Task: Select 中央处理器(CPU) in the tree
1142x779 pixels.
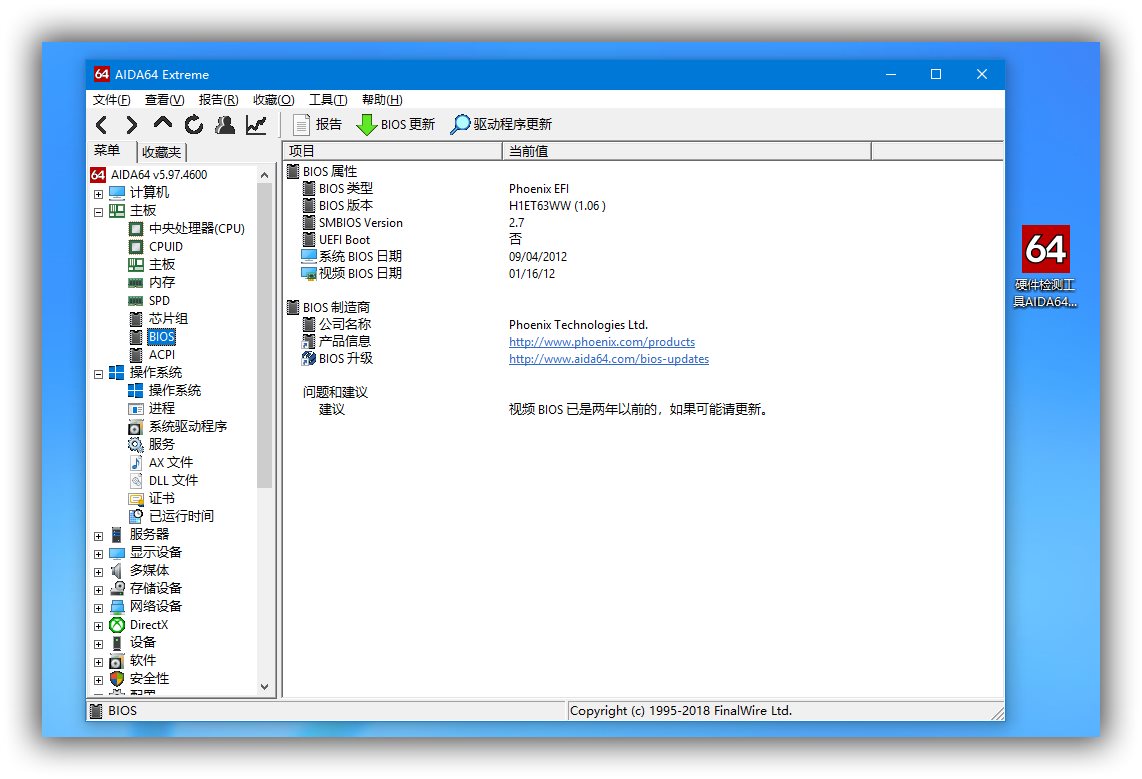Action: 197,229
